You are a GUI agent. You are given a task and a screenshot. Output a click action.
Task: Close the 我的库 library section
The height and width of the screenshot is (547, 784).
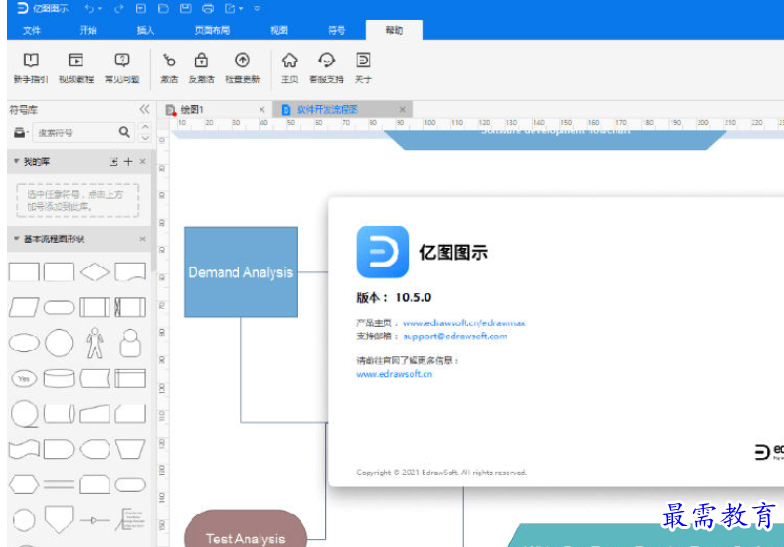[x=142, y=162]
